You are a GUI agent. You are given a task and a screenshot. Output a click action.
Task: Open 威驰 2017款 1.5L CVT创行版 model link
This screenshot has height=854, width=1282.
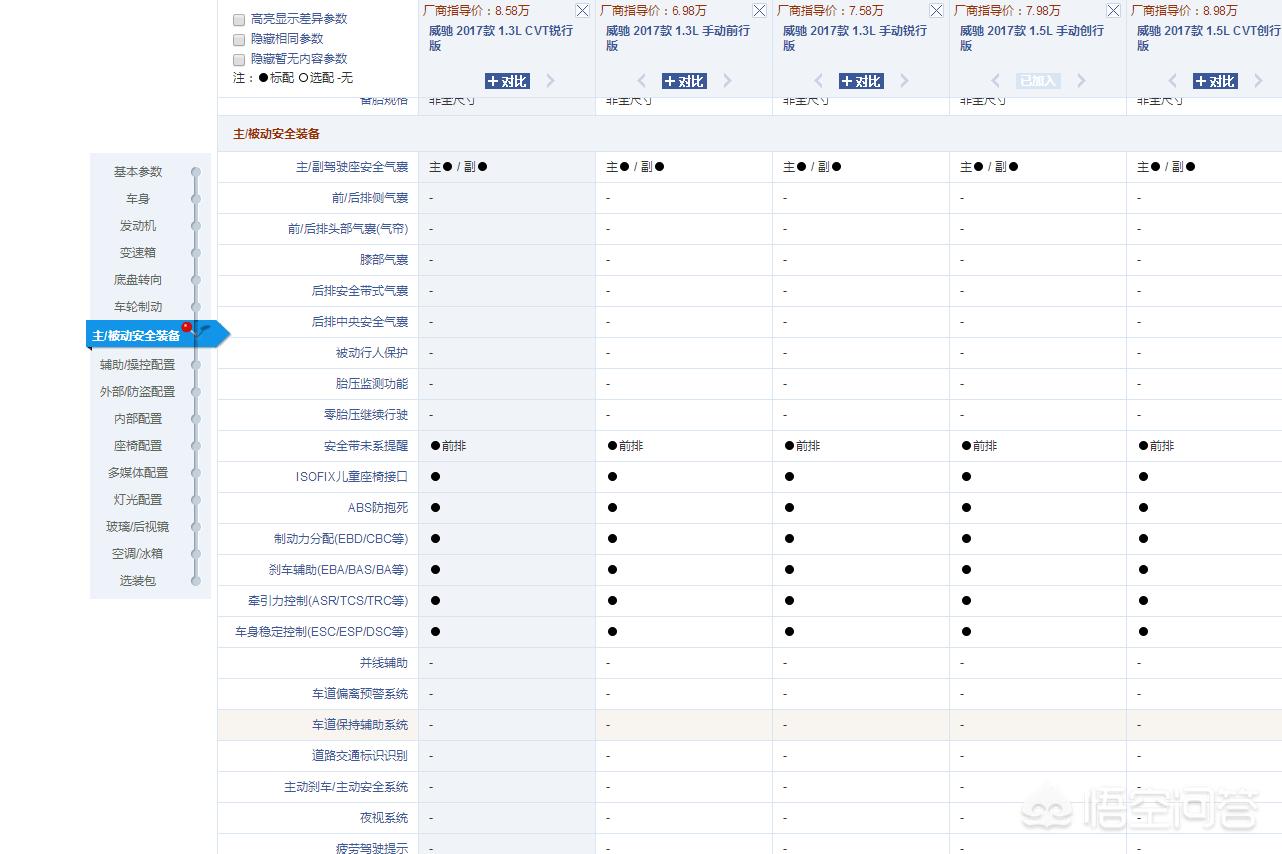click(1208, 38)
